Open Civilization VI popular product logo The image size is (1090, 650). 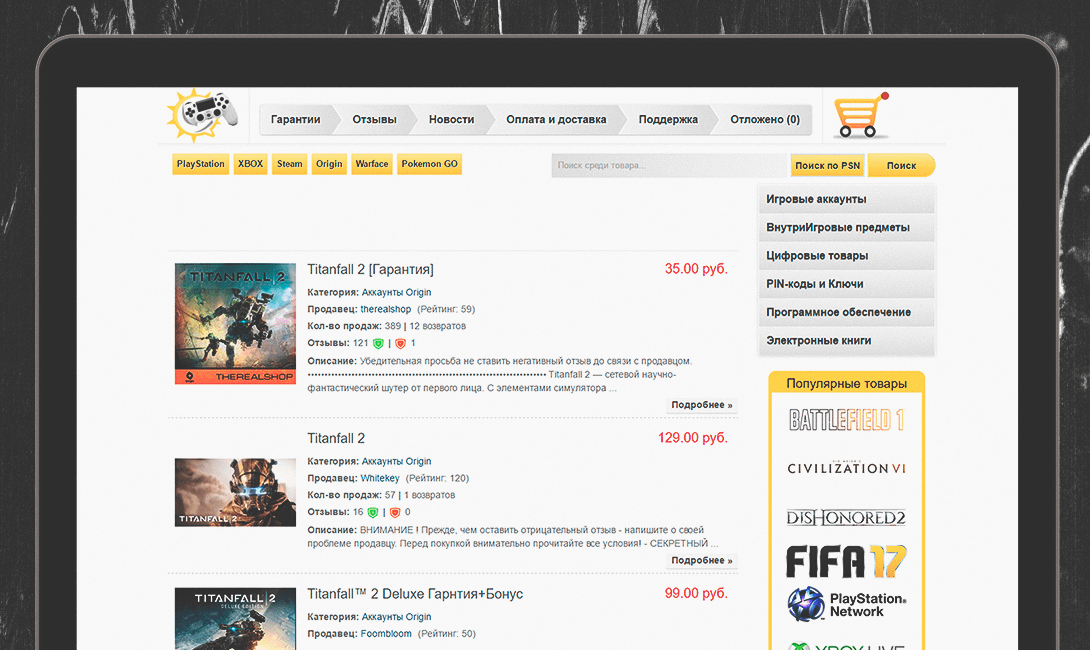[x=846, y=468]
